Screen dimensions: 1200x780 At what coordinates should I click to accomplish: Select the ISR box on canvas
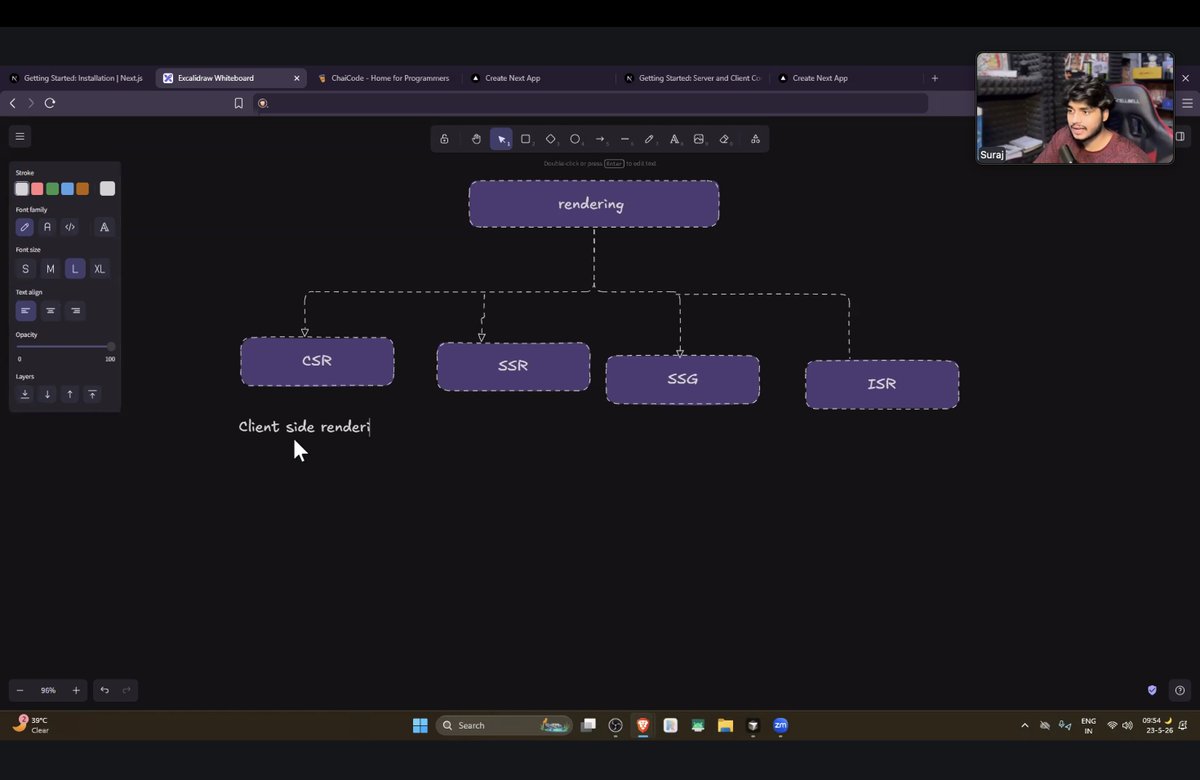882,384
